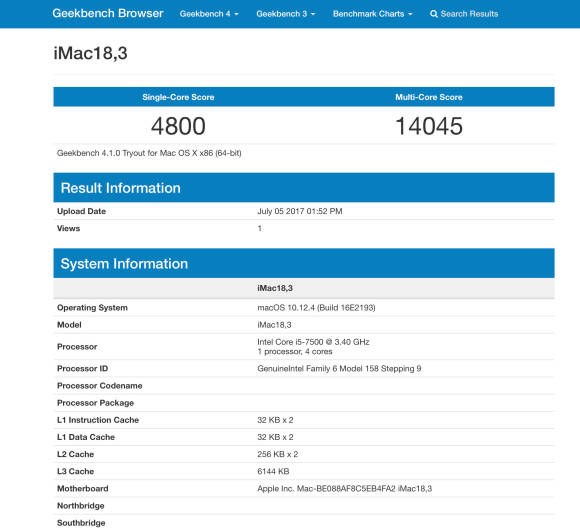Select the iMac18,3 page title
Viewport: 580px width, 531px height.
tap(91, 53)
